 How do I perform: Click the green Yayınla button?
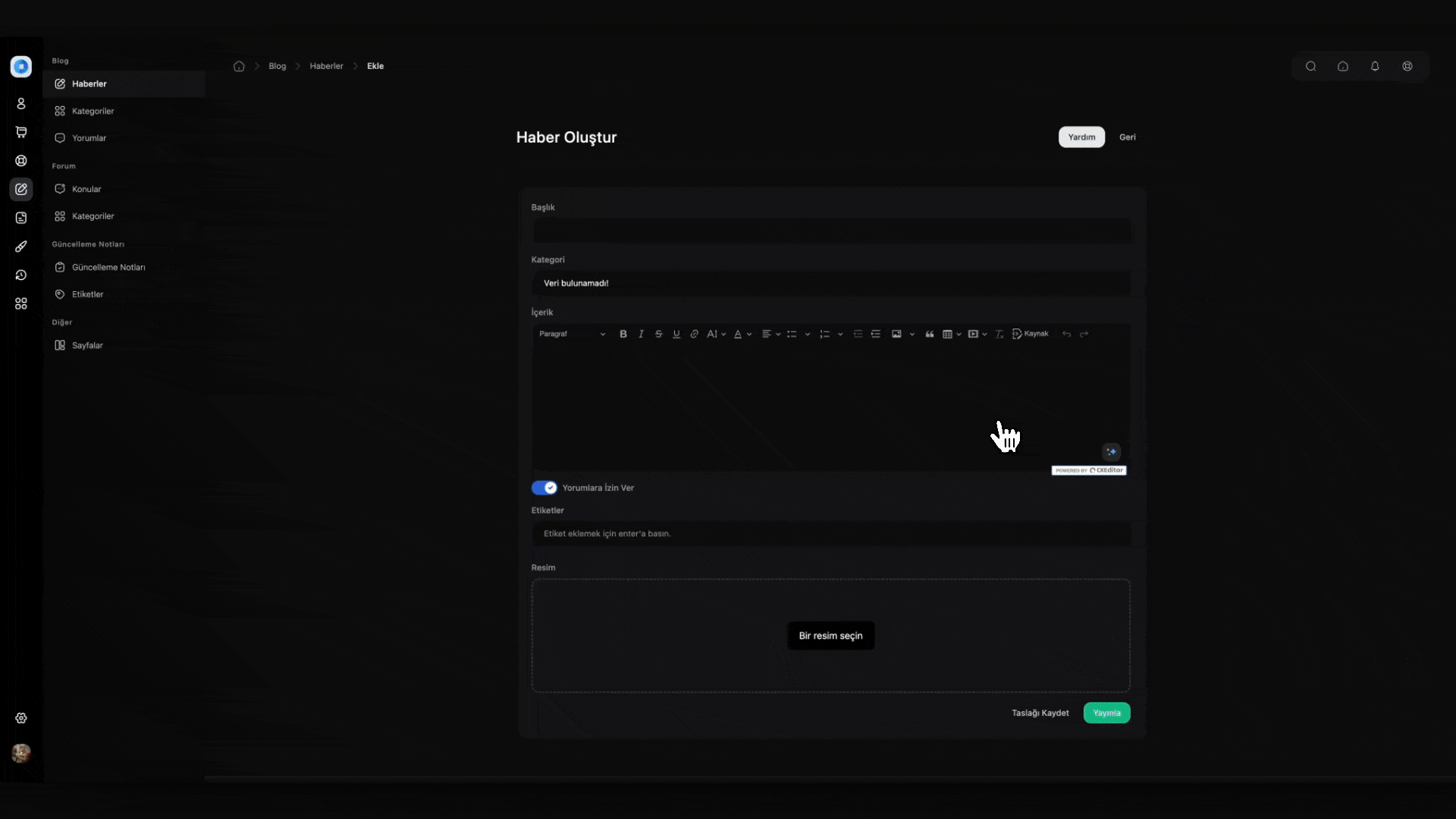(1106, 713)
